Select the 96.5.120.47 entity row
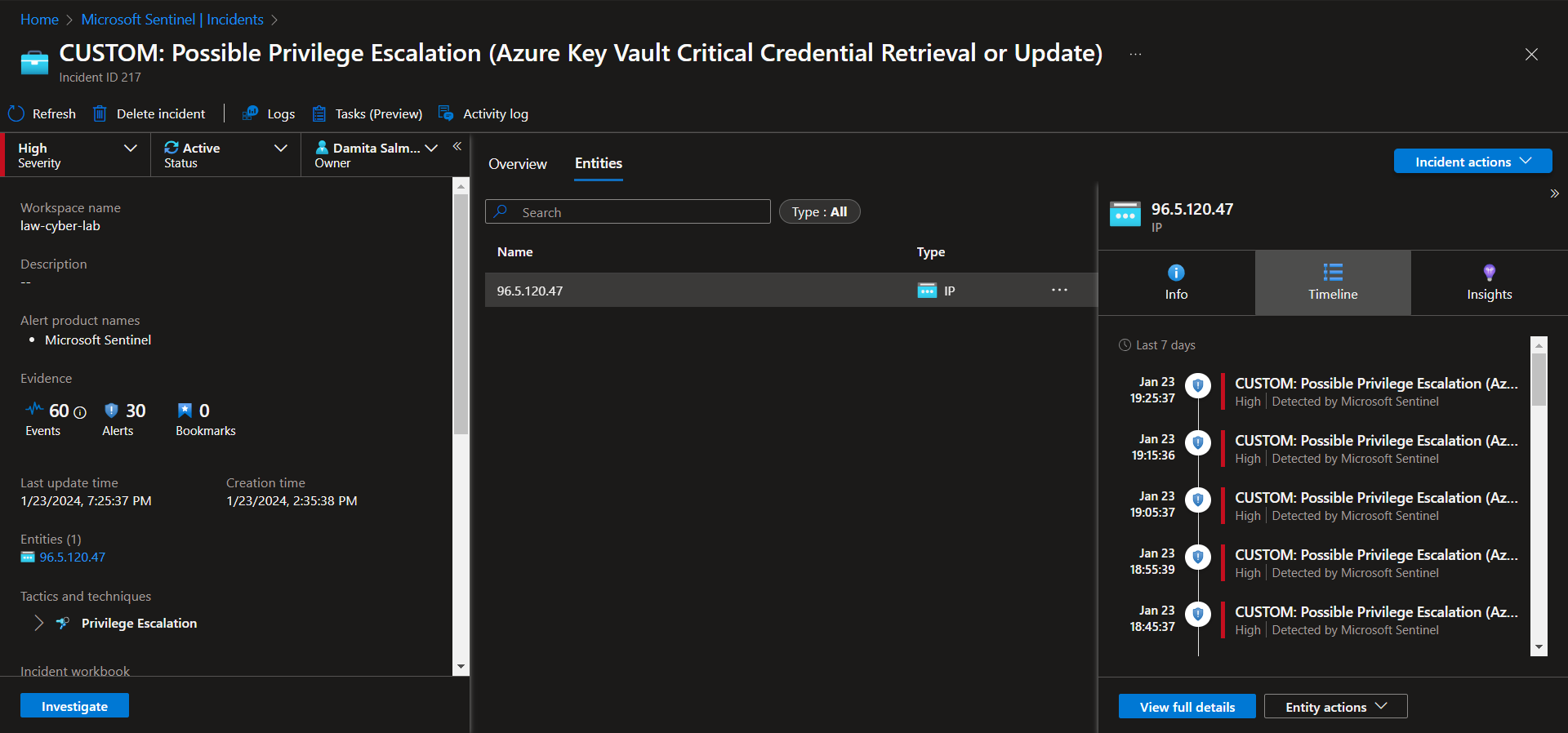The width and height of the screenshot is (1568, 733). tap(791, 291)
